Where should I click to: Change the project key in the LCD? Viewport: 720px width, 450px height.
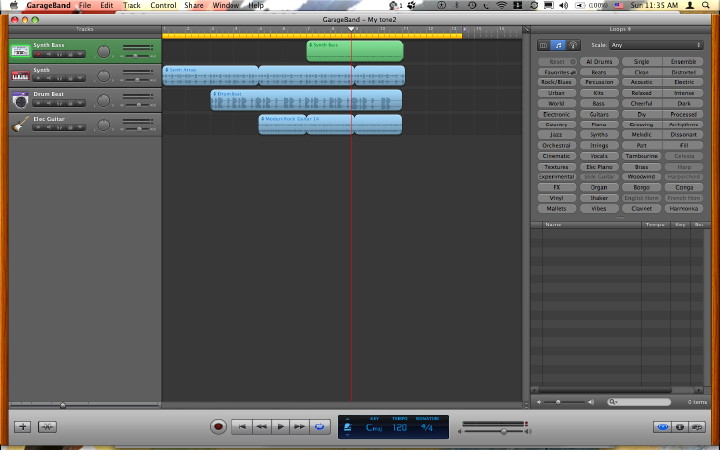pos(374,428)
